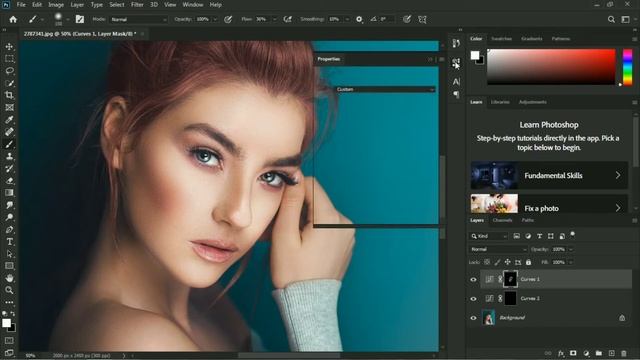The width and height of the screenshot is (640, 360).
Task: Toggle pressure for opacity in options bar
Action: point(228,19)
